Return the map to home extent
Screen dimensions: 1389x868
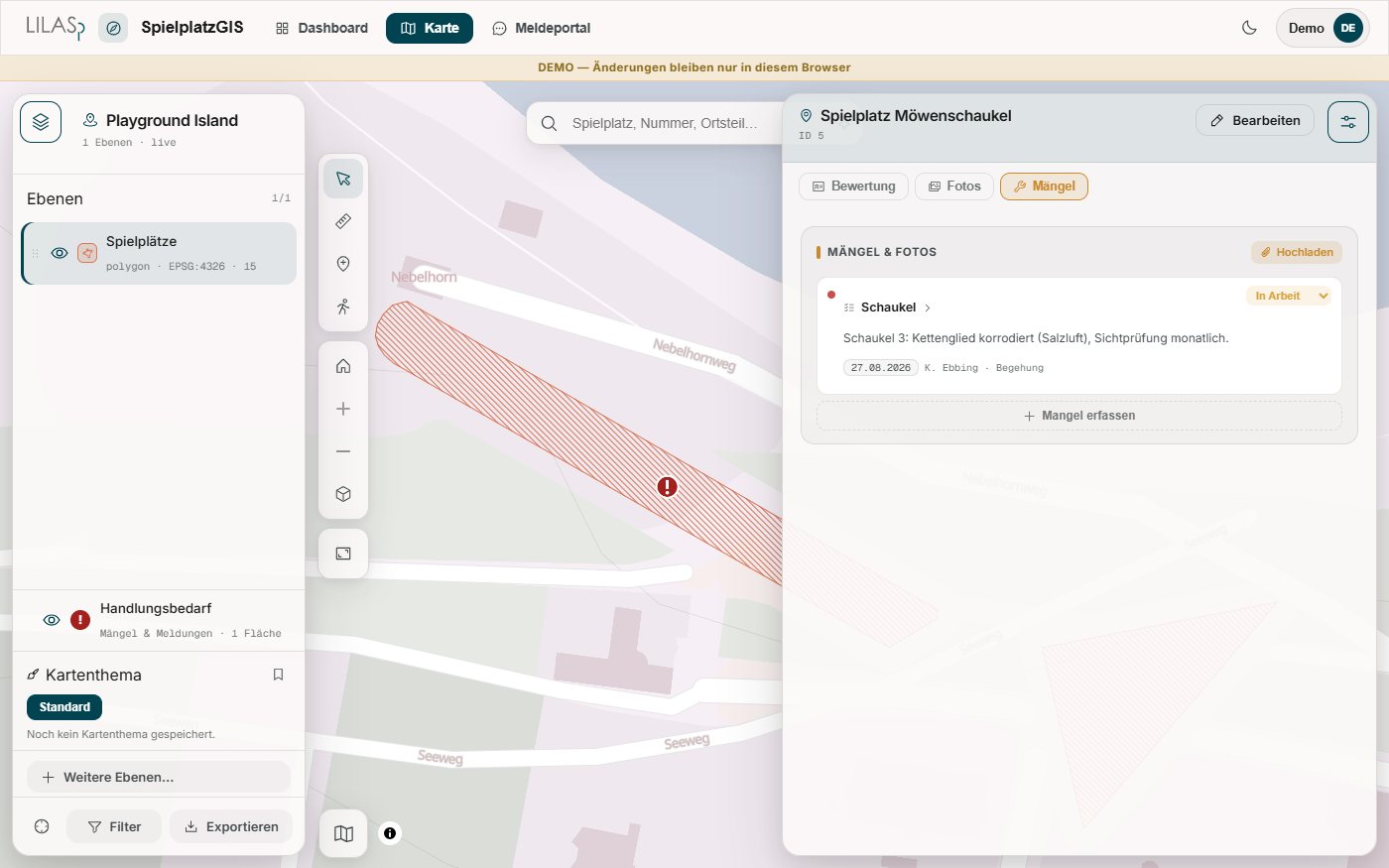pos(343,366)
